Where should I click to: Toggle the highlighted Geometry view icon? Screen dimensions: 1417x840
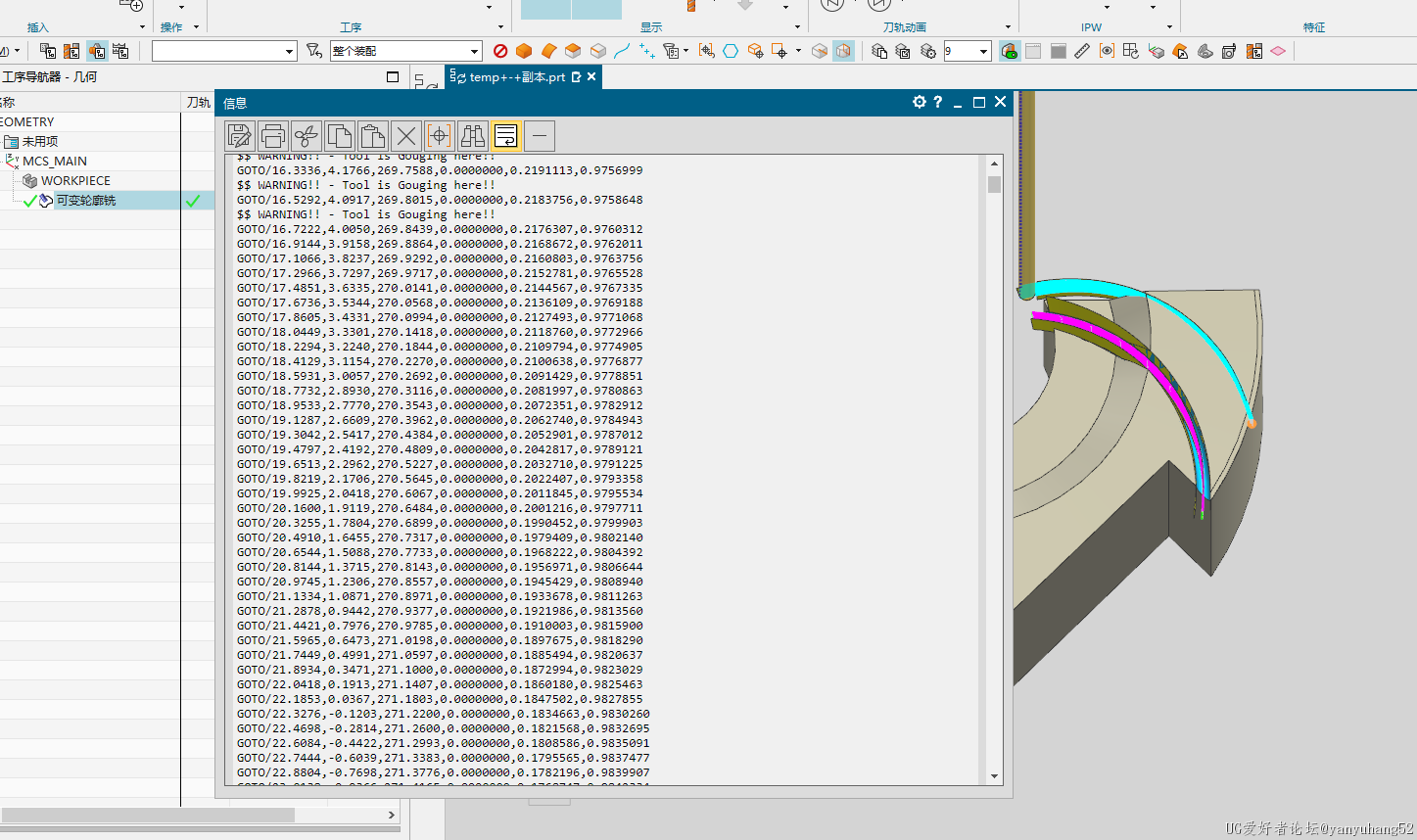[96, 51]
